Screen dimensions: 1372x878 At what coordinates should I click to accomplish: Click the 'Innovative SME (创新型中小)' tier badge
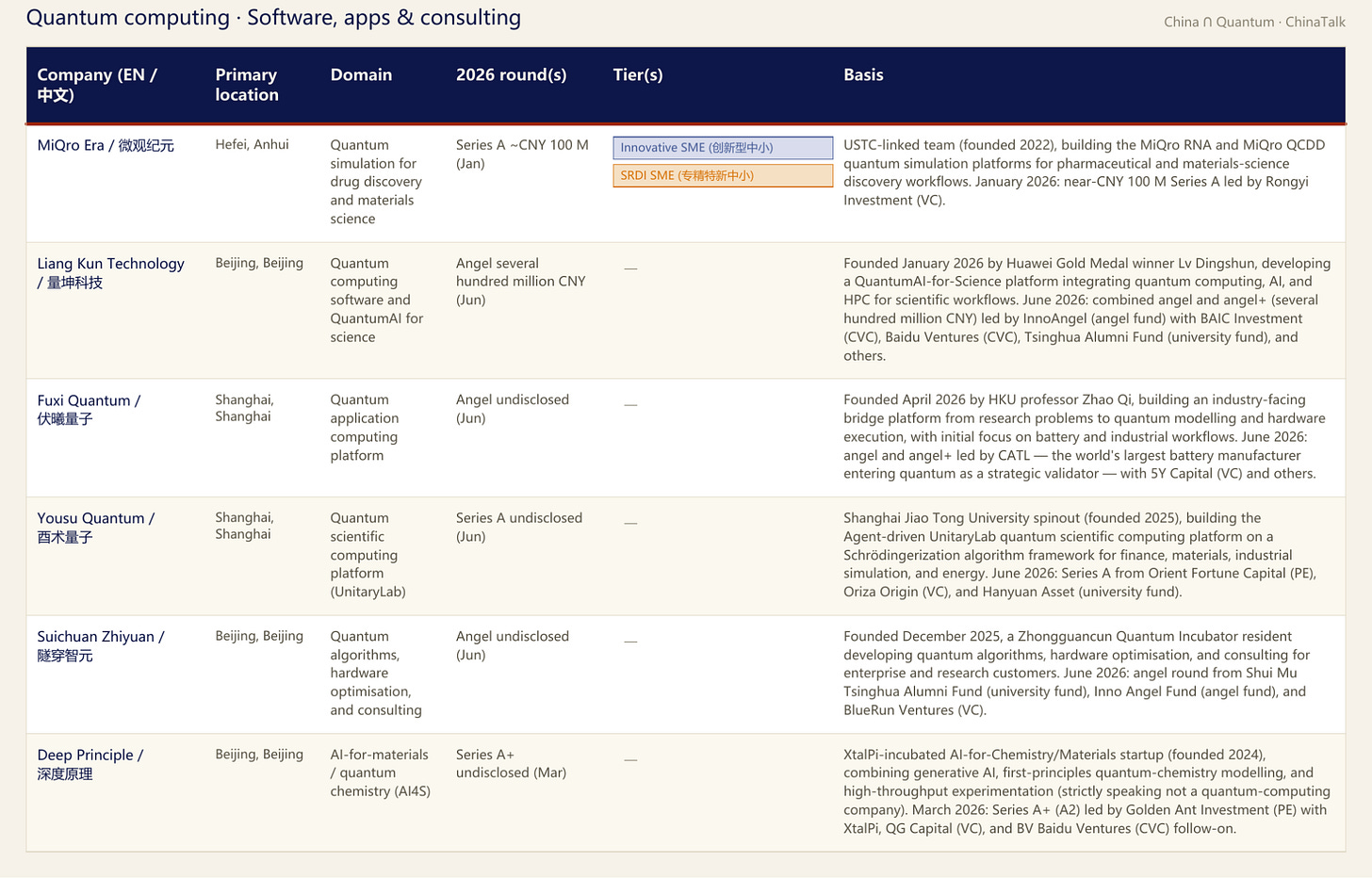(x=723, y=148)
